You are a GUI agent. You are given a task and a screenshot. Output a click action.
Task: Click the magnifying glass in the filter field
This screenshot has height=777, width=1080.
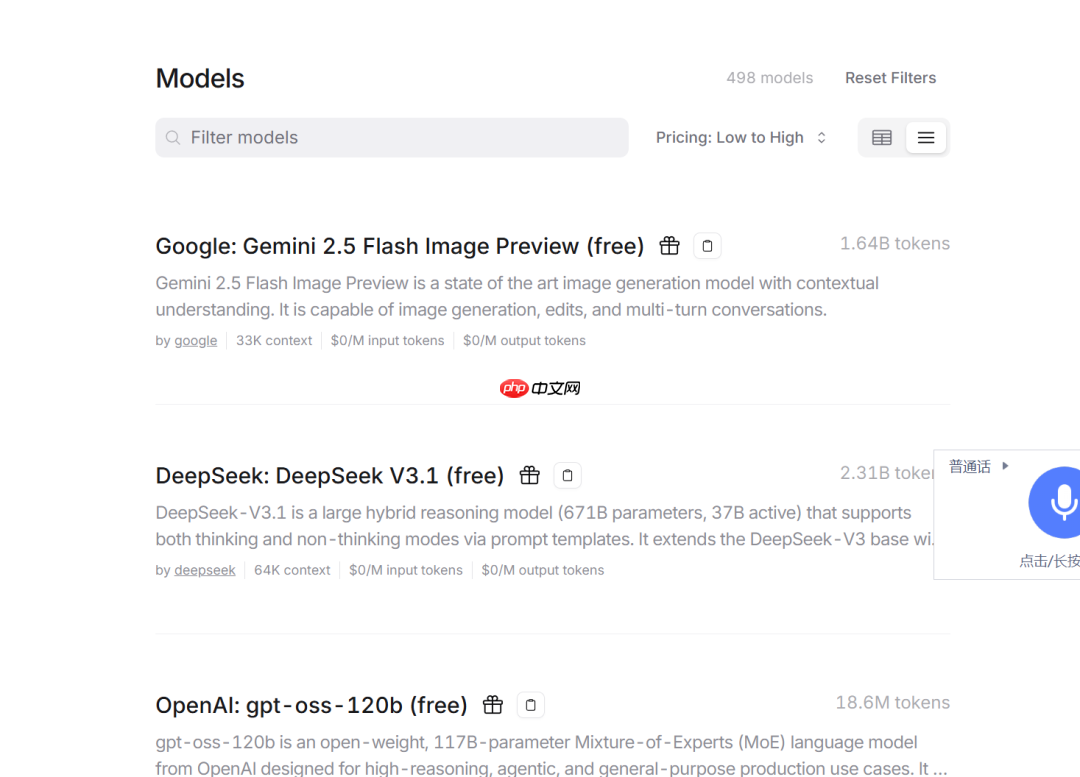tap(172, 137)
